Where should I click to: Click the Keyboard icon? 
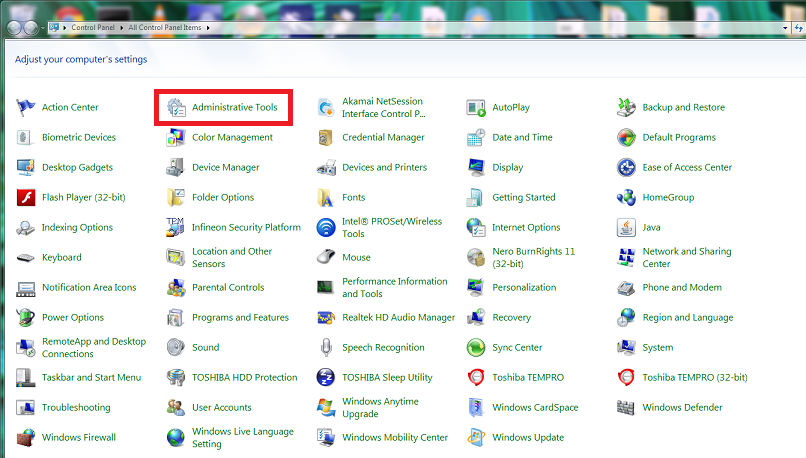pos(25,258)
